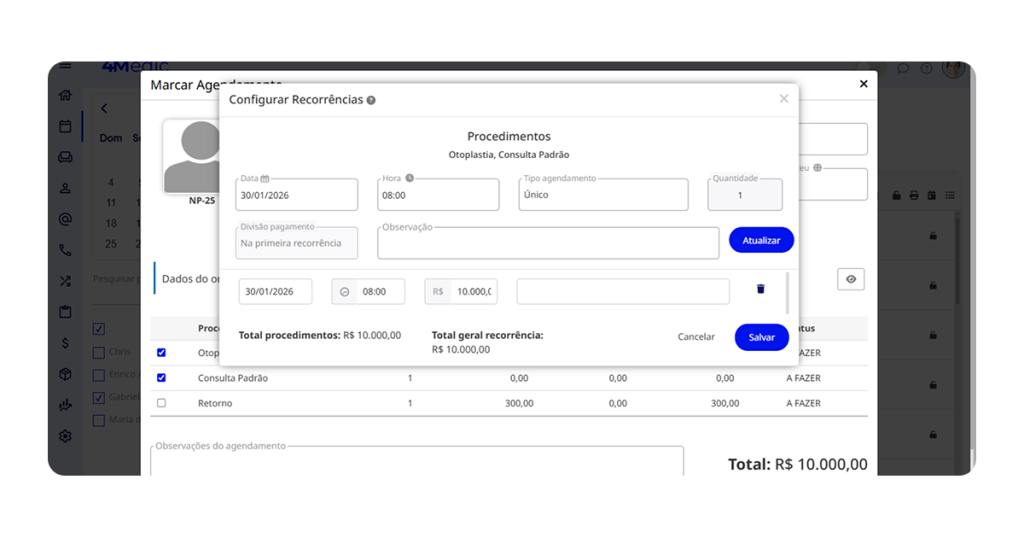
Task: Click the Observação text field
Action: (x=548, y=243)
